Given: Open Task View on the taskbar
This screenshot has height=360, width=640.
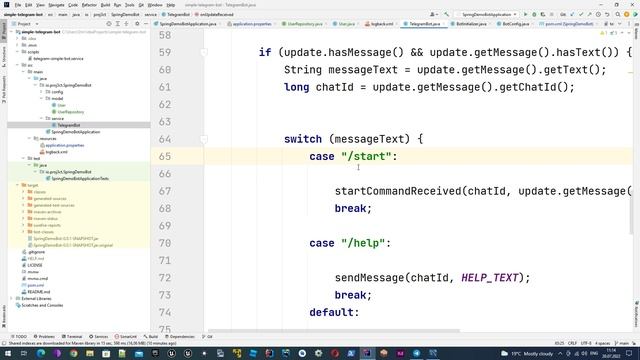Looking at the screenshot, I should click(24, 353).
